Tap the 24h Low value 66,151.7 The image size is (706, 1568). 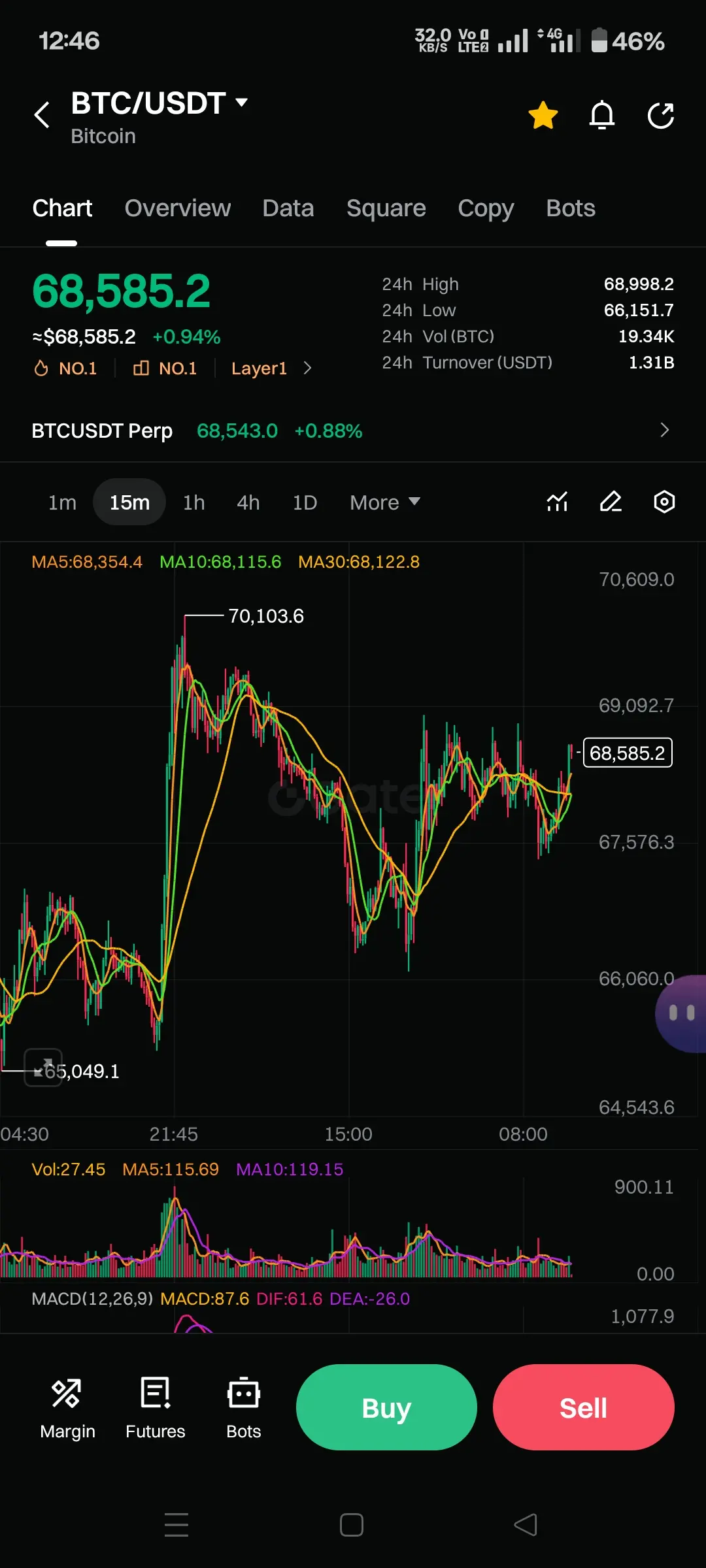[x=639, y=310]
